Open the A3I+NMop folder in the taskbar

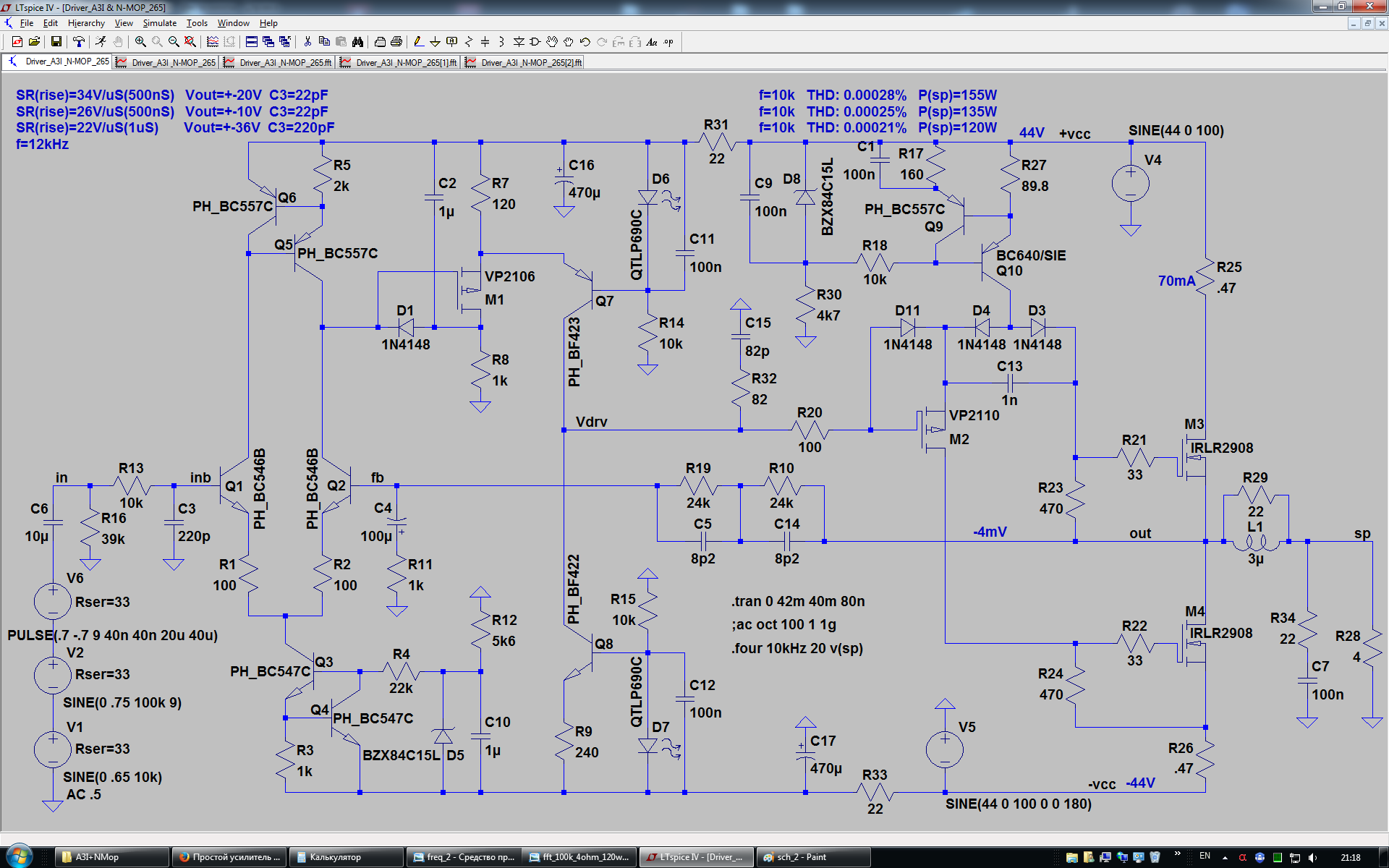point(112,857)
